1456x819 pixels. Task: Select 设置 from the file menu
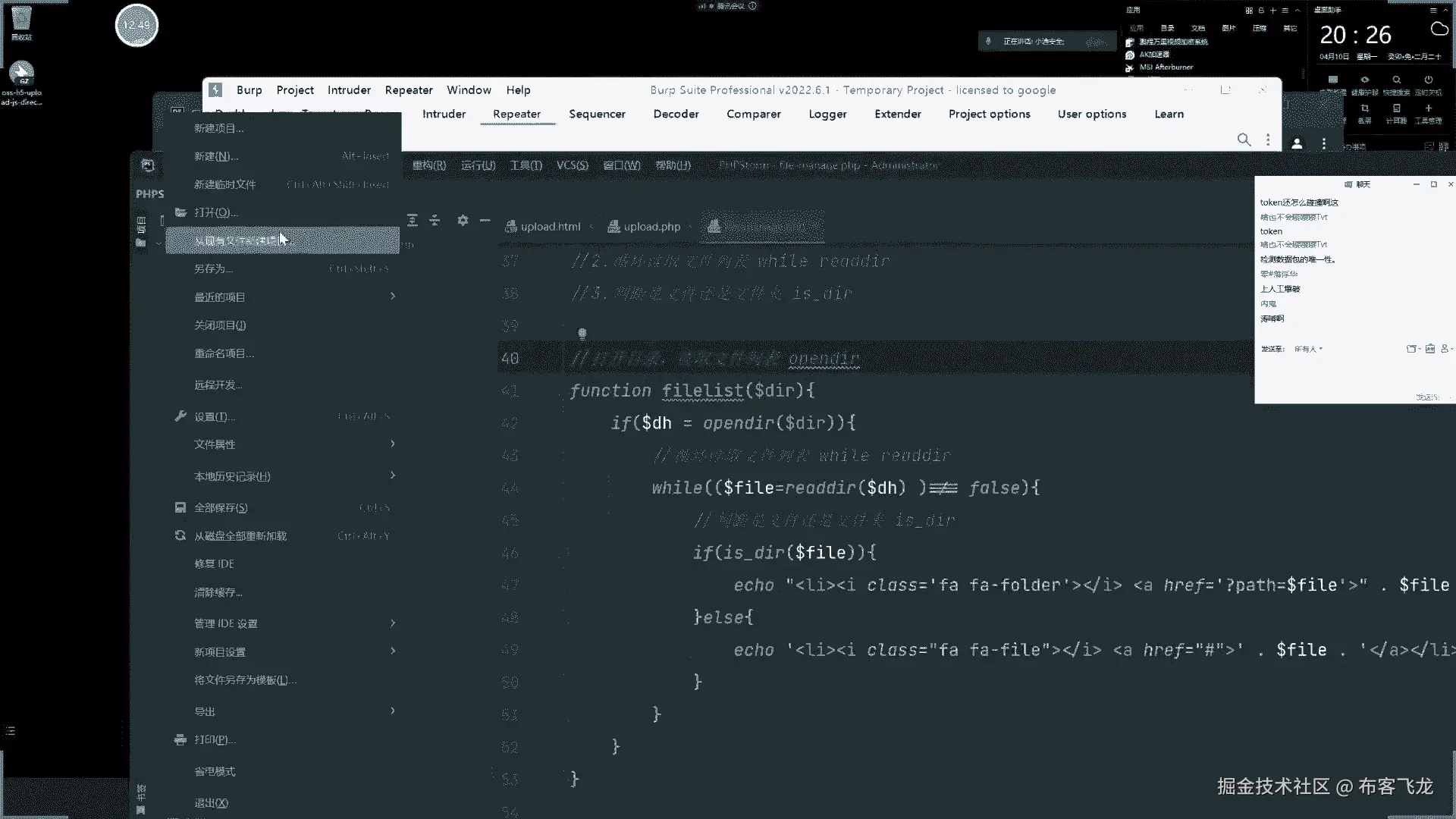[x=214, y=416]
